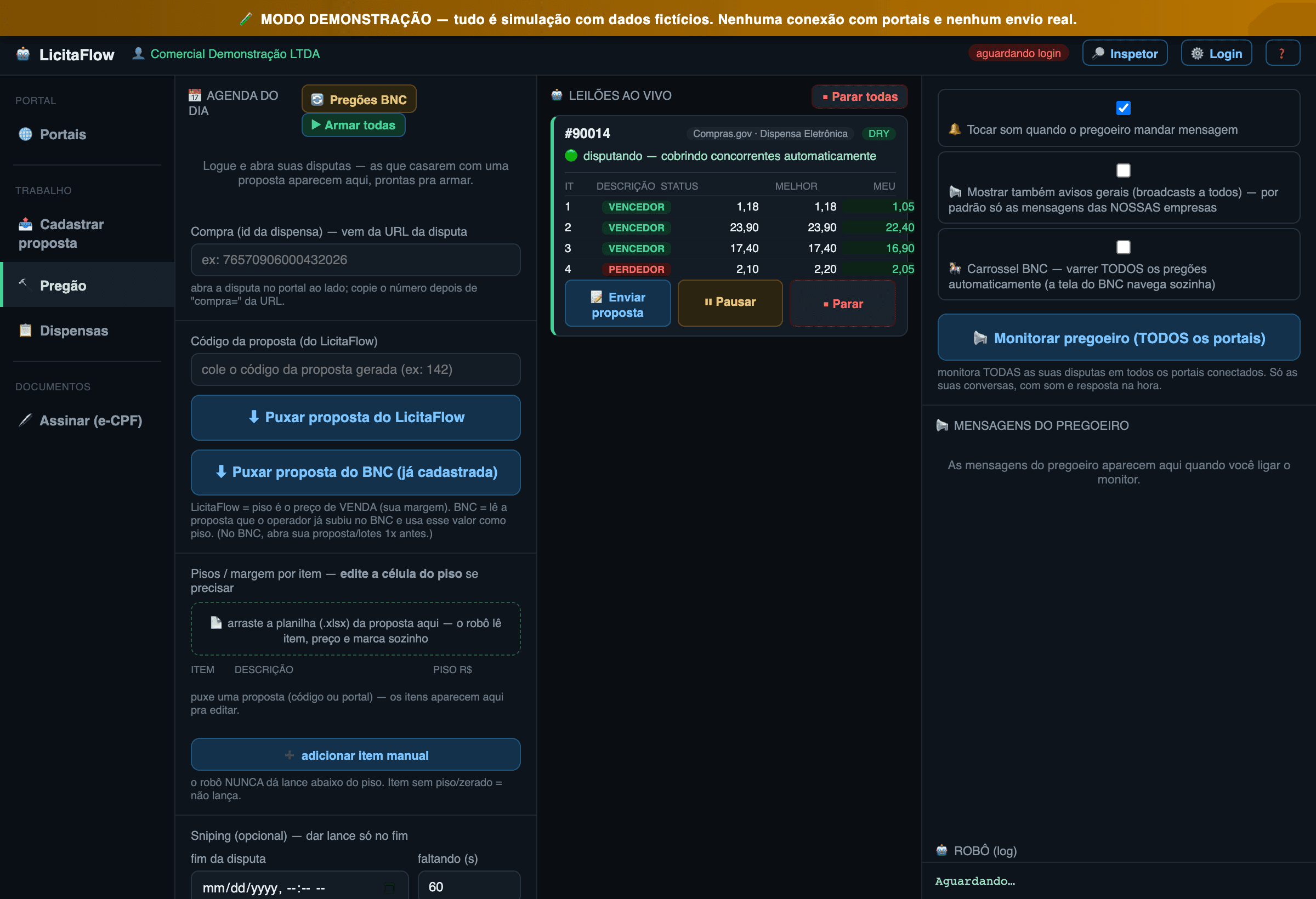Click the xlsx spreadsheet drop zone
The image size is (1316, 899).
coord(356,629)
